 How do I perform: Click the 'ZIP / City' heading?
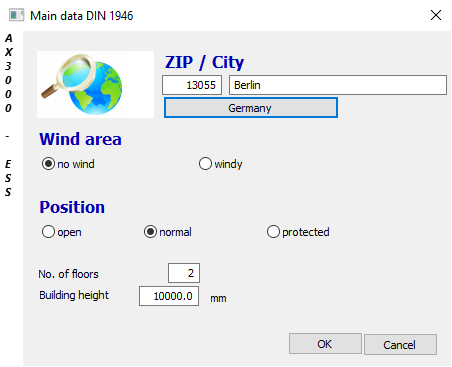point(204,62)
